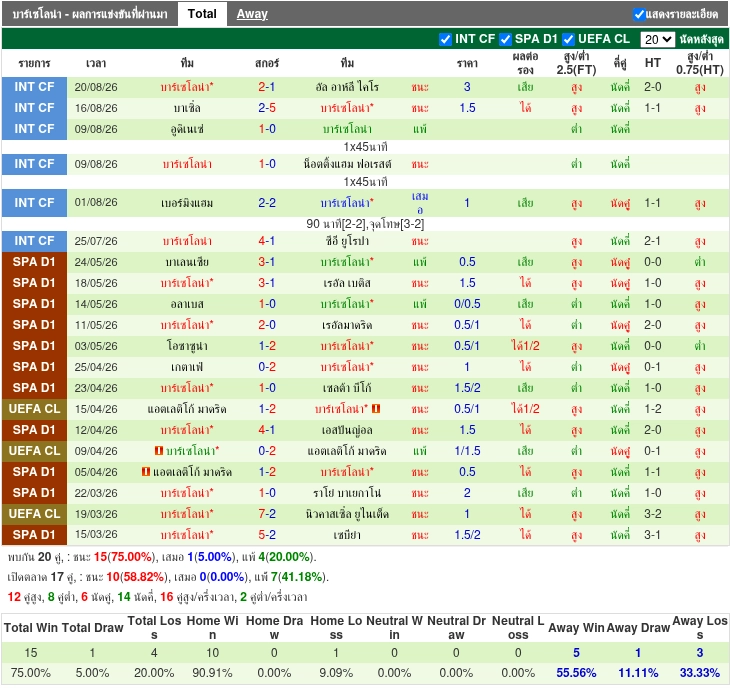Click the 0.75(HT) over/under column header
The image size is (730, 691).
pos(700,63)
